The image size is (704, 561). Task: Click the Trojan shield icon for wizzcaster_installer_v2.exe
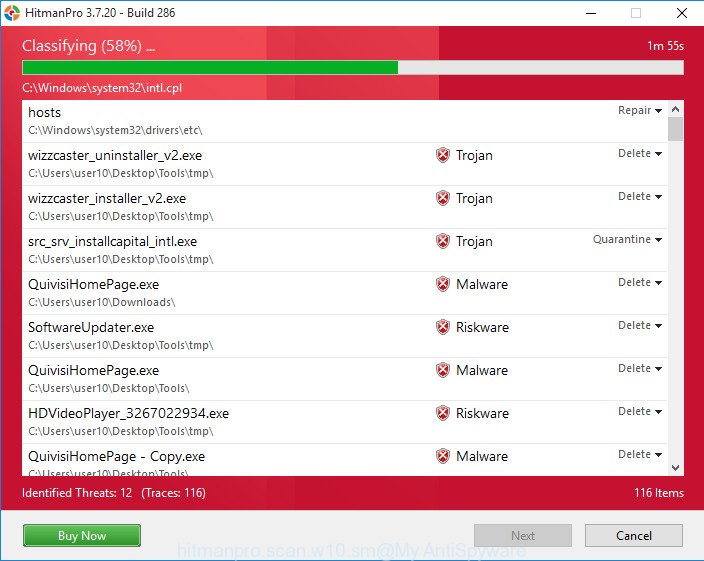coord(443,198)
